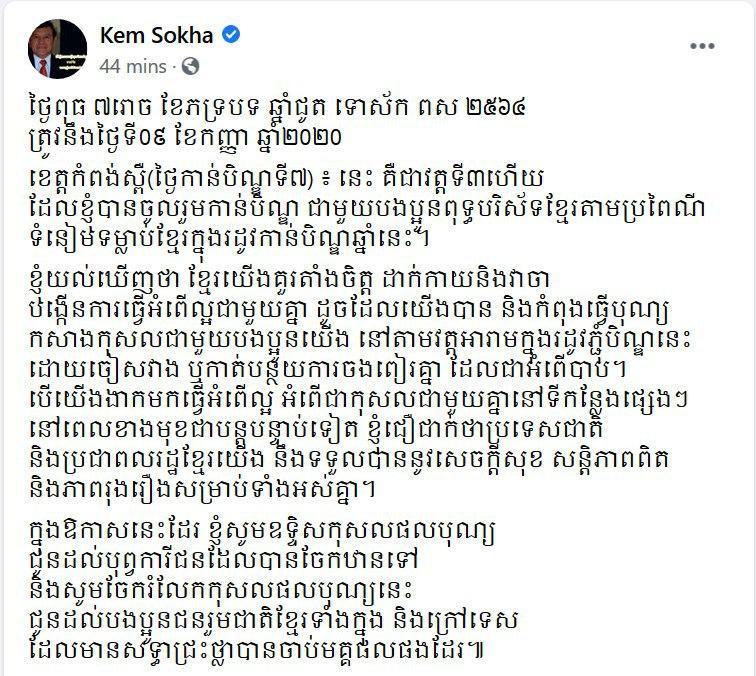
Task: Click the line starting with នៅពេលខាងមុខ
Action: pos(317,430)
